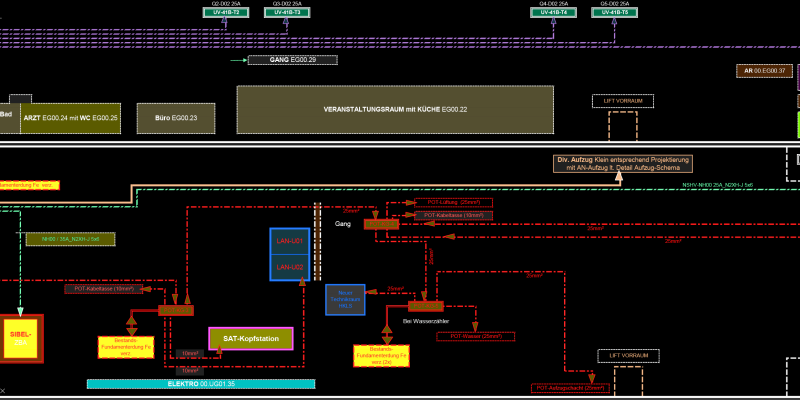Select the VERANSTALTUNGSRAUM mit KÜCHE room
The height and width of the screenshot is (400, 800).
click(x=395, y=110)
